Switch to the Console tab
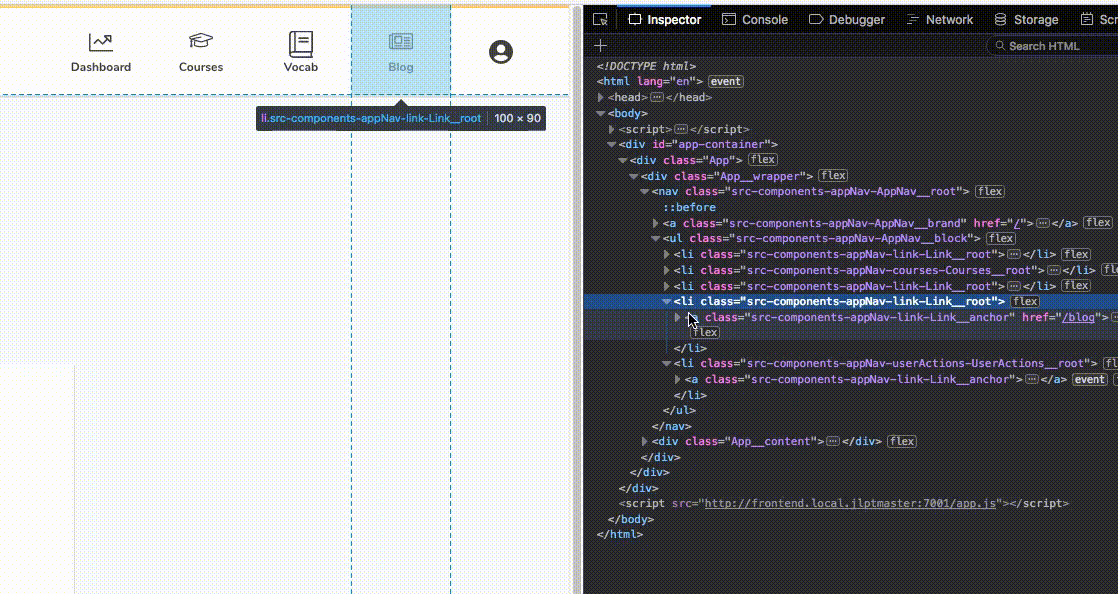This screenshot has height=594, width=1118. (755, 19)
